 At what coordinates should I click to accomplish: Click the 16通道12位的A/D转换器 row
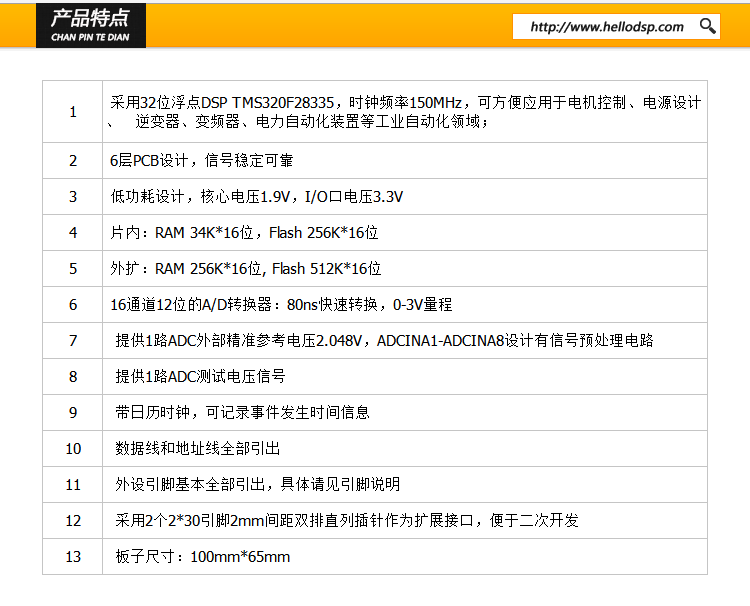(281, 305)
